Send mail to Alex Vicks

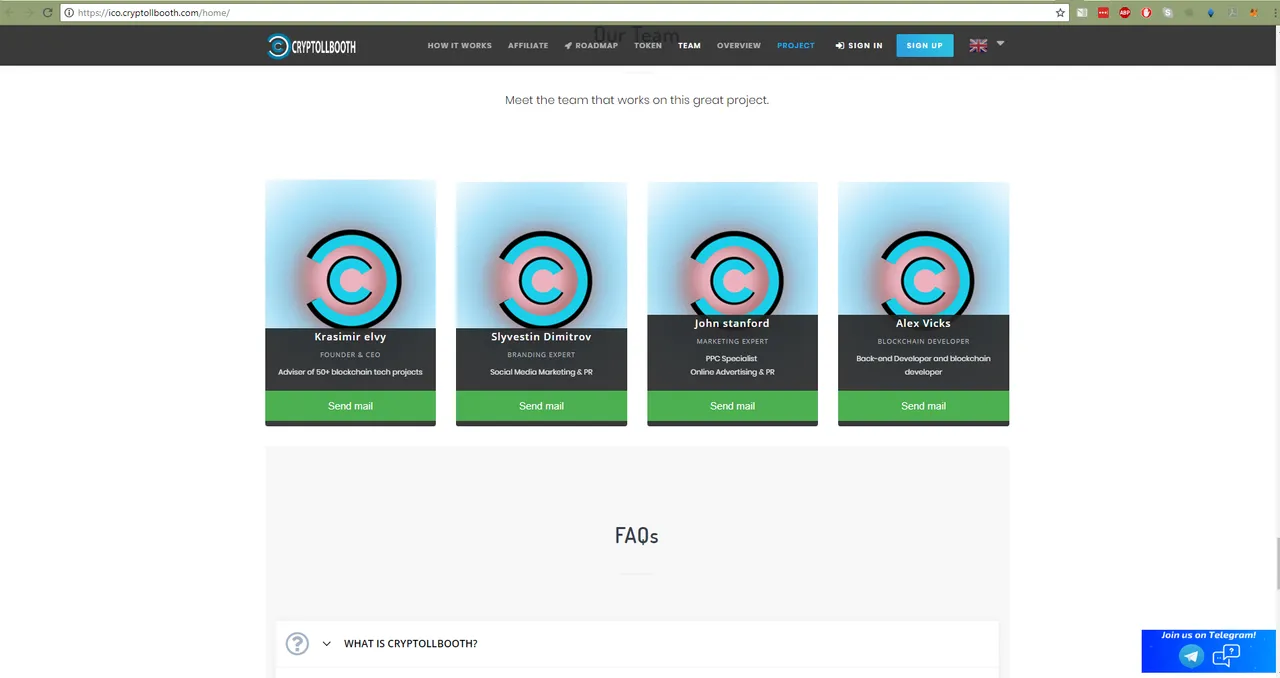pos(923,406)
